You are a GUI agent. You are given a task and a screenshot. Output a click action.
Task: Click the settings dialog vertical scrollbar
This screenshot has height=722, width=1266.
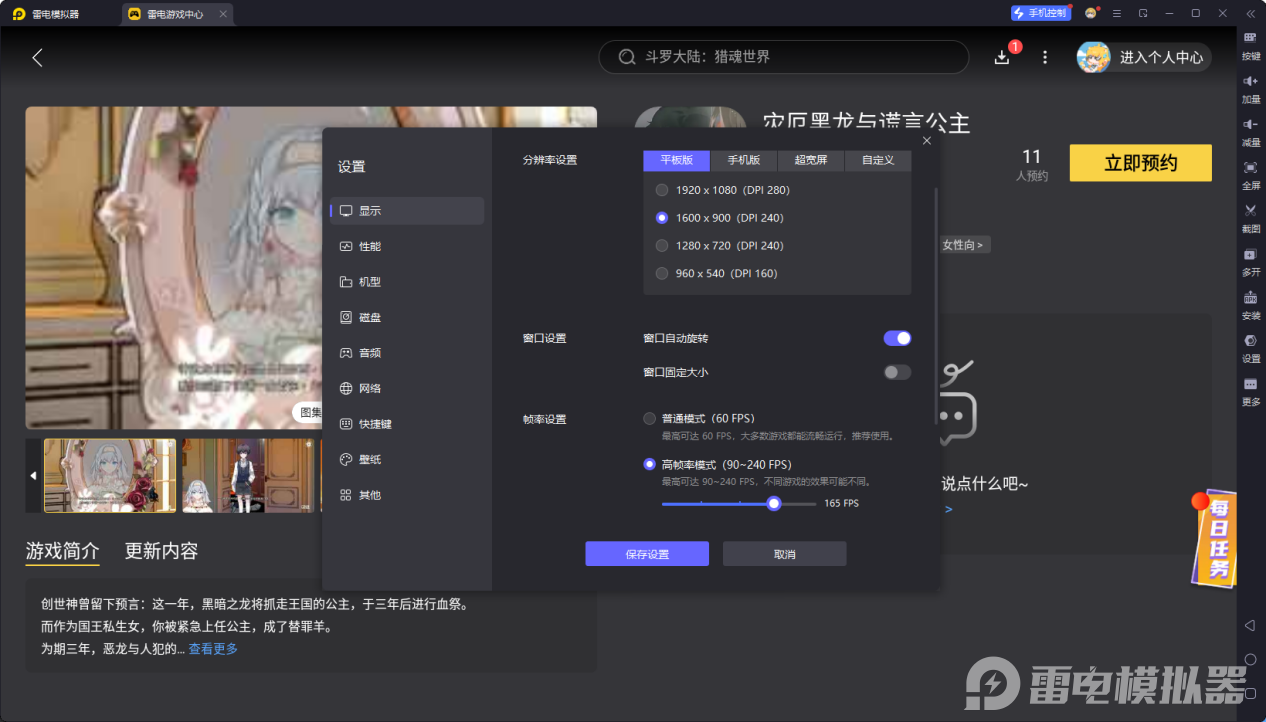coord(936,305)
